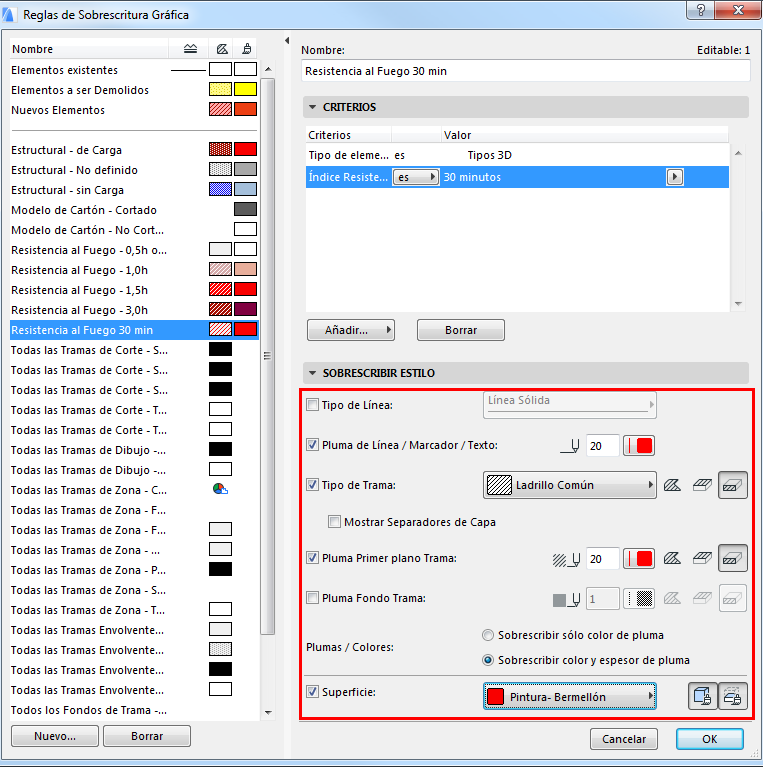Viewport: 763px width, 767px height.
Task: Enable the Pluma Fondo Trama checkbox
Action: tap(312, 598)
